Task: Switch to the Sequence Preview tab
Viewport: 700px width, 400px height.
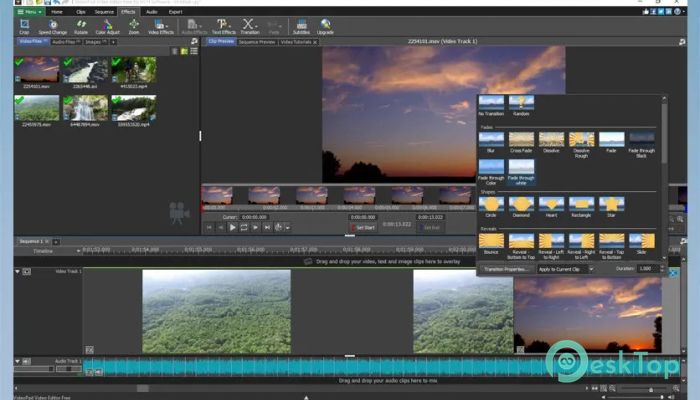Action: [257, 42]
